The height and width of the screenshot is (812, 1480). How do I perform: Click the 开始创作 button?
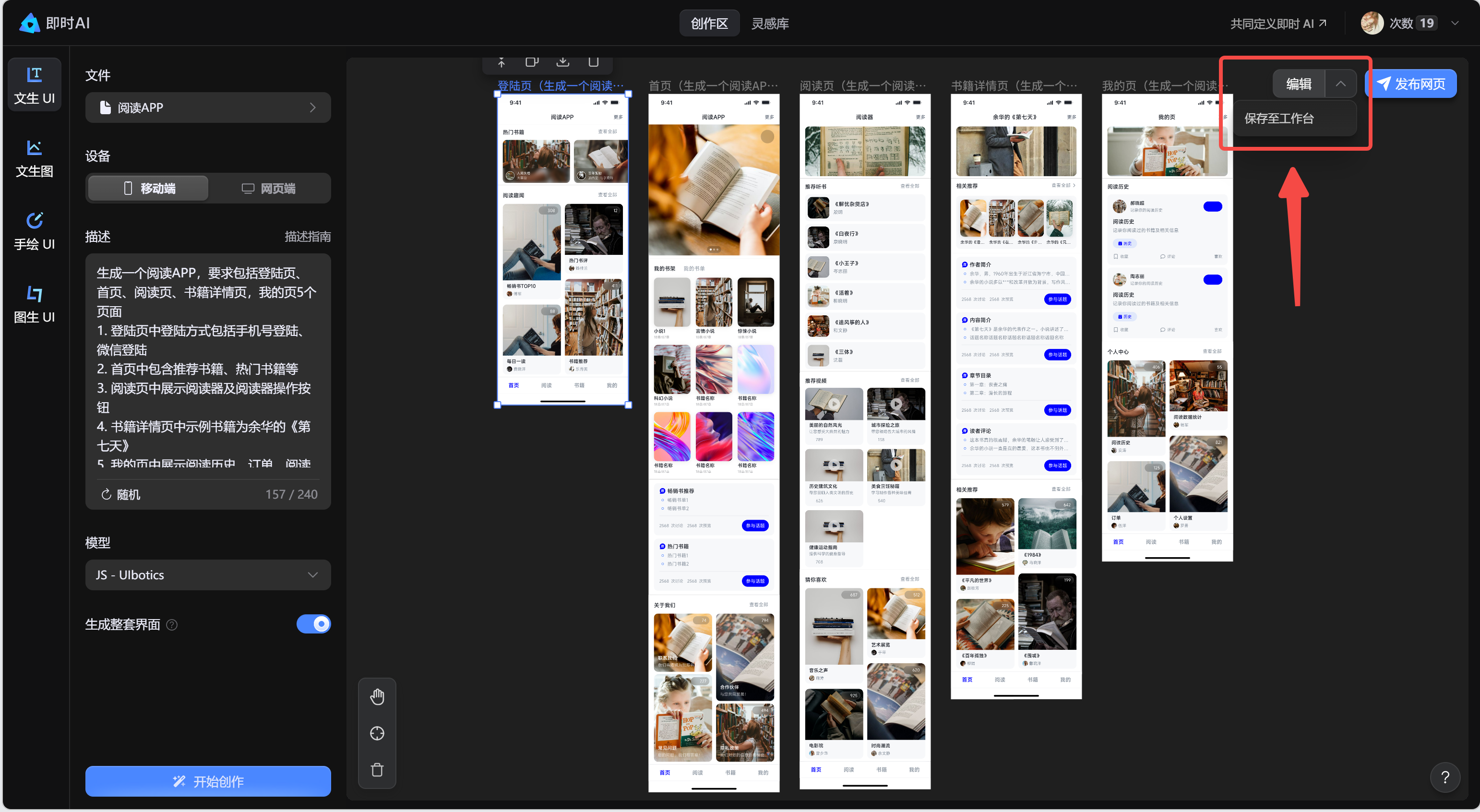pos(208,781)
